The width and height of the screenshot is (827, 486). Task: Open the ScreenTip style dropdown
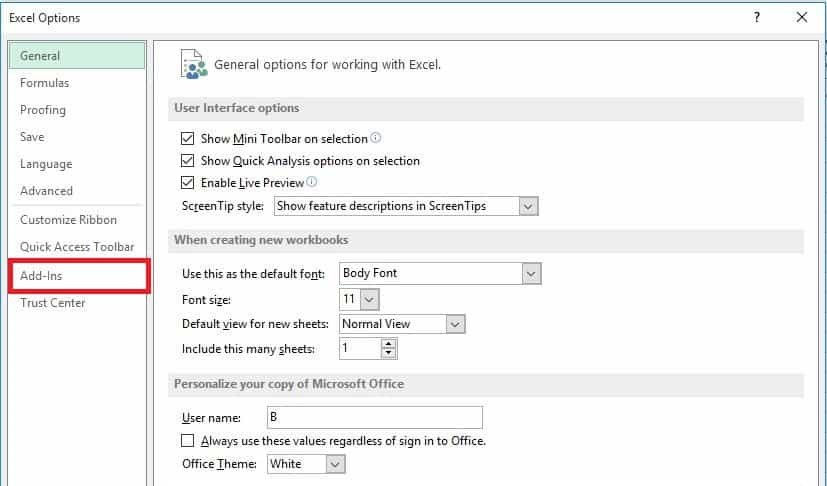click(529, 206)
